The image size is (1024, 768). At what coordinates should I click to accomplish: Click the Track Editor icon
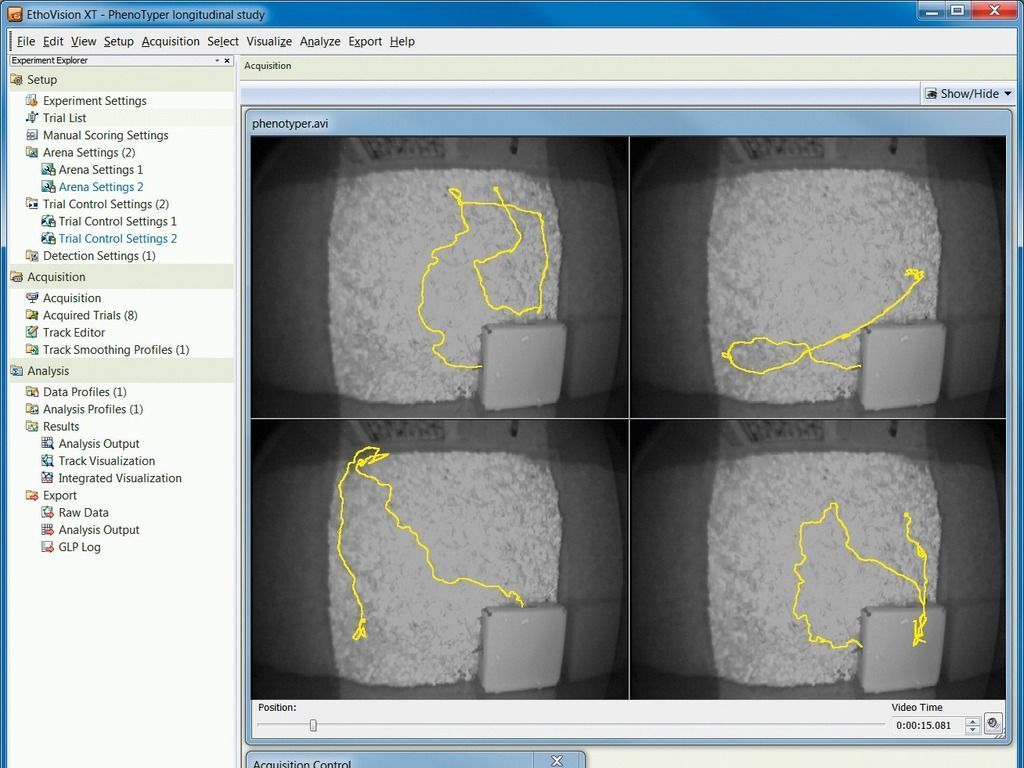click(31, 332)
